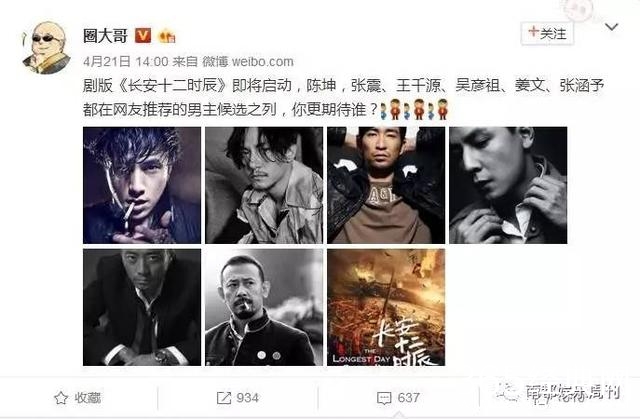Viewport: 640px width, 419px height.
Task: Expand the post options chevron menu
Action: click(611, 27)
